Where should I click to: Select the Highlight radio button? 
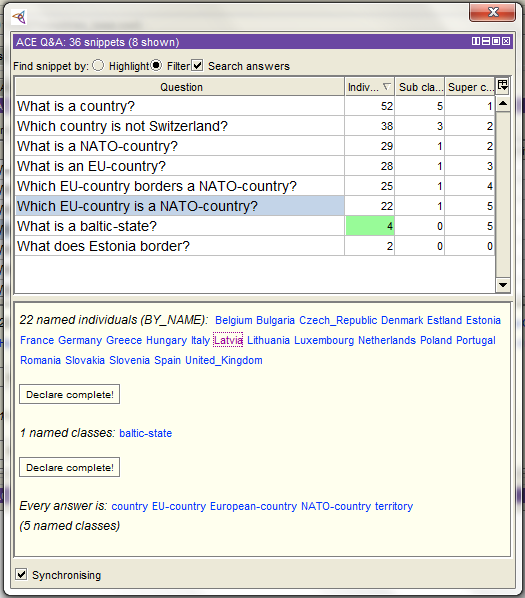[x=98, y=66]
